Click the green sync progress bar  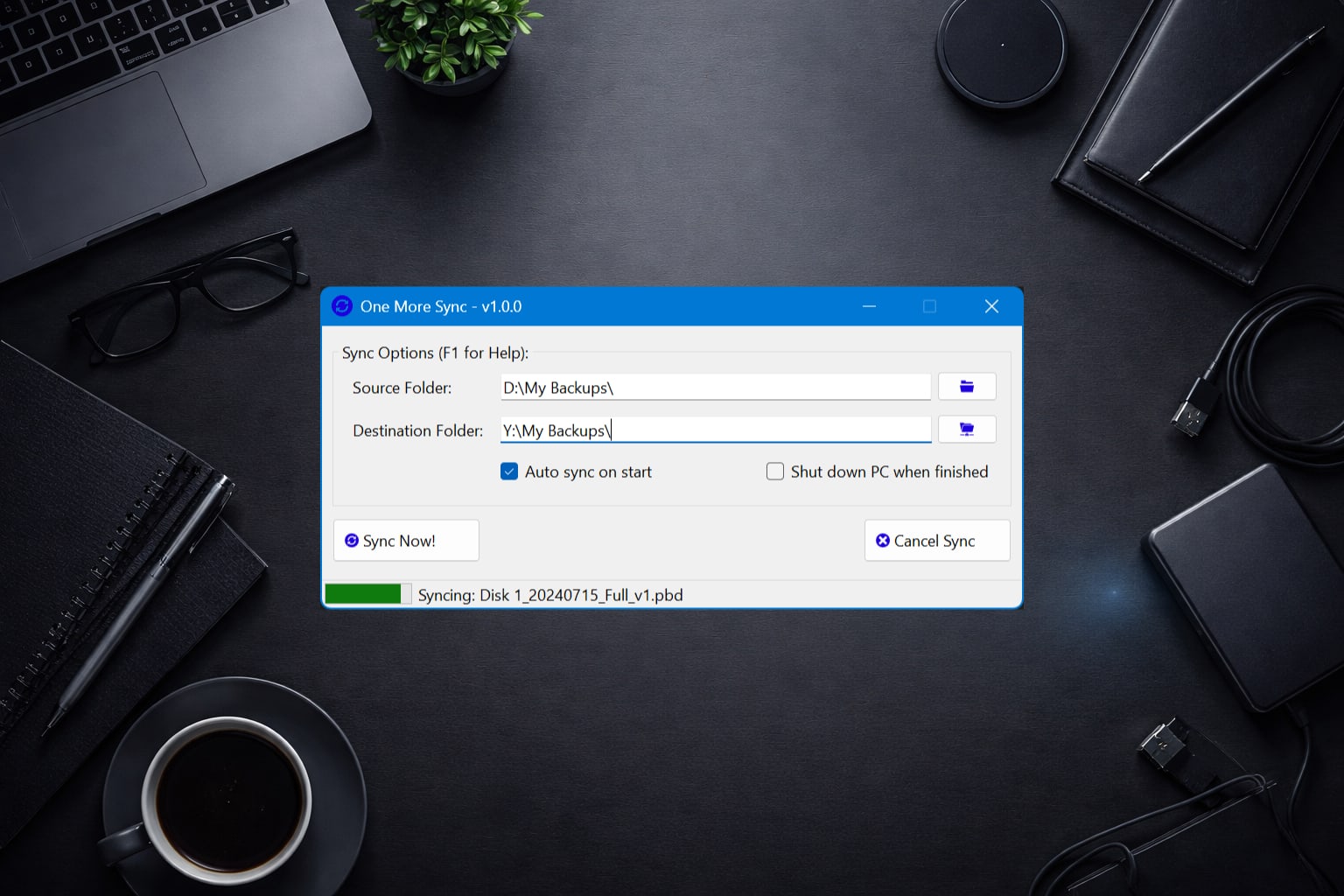[368, 594]
